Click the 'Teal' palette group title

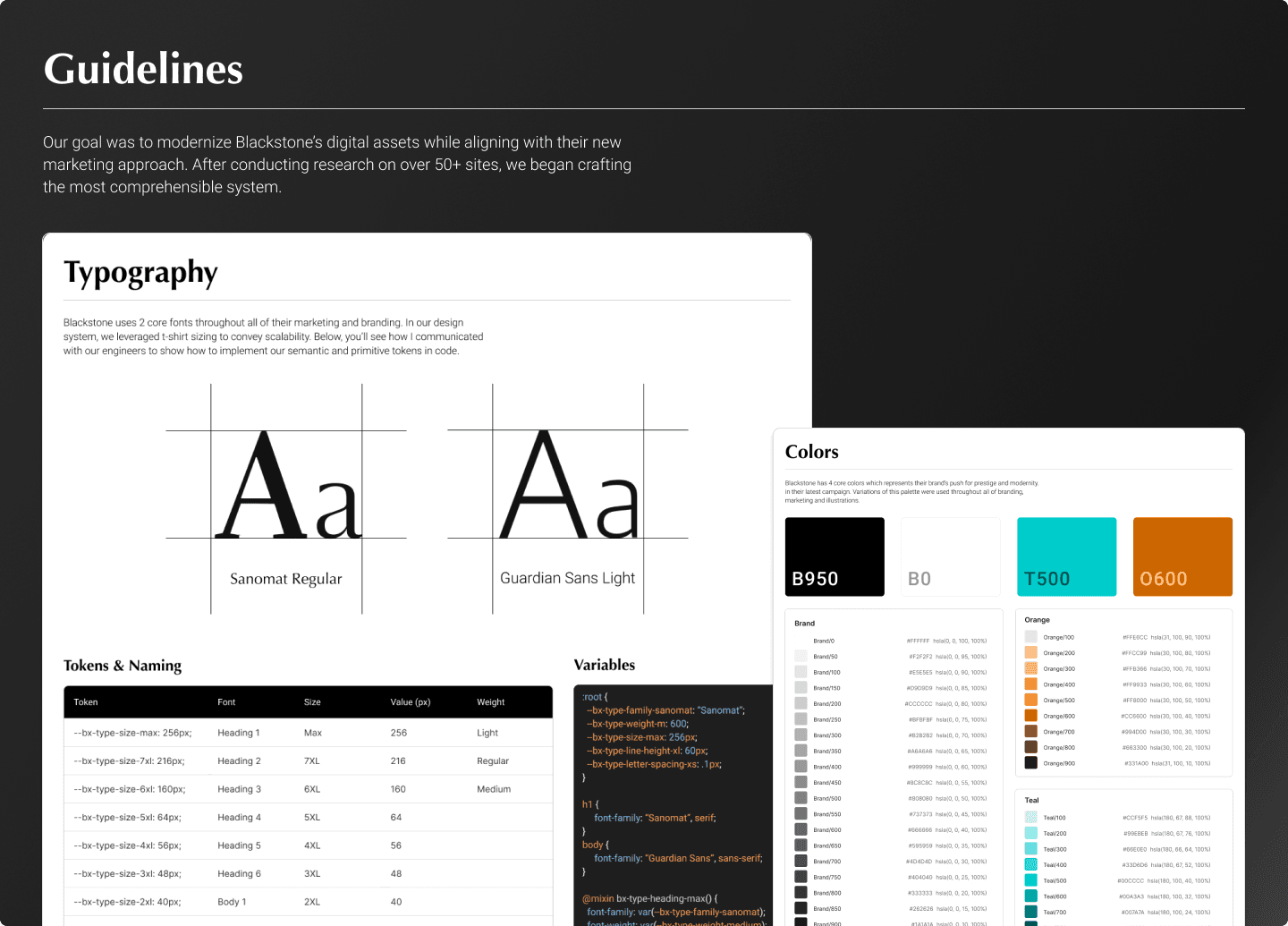1032,801
